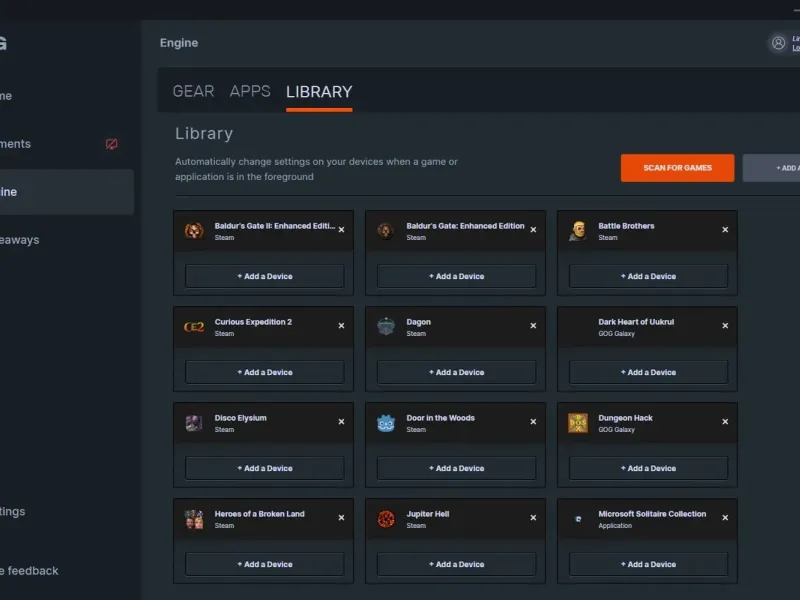Select the LIBRARY tab
800x600 pixels.
click(319, 92)
